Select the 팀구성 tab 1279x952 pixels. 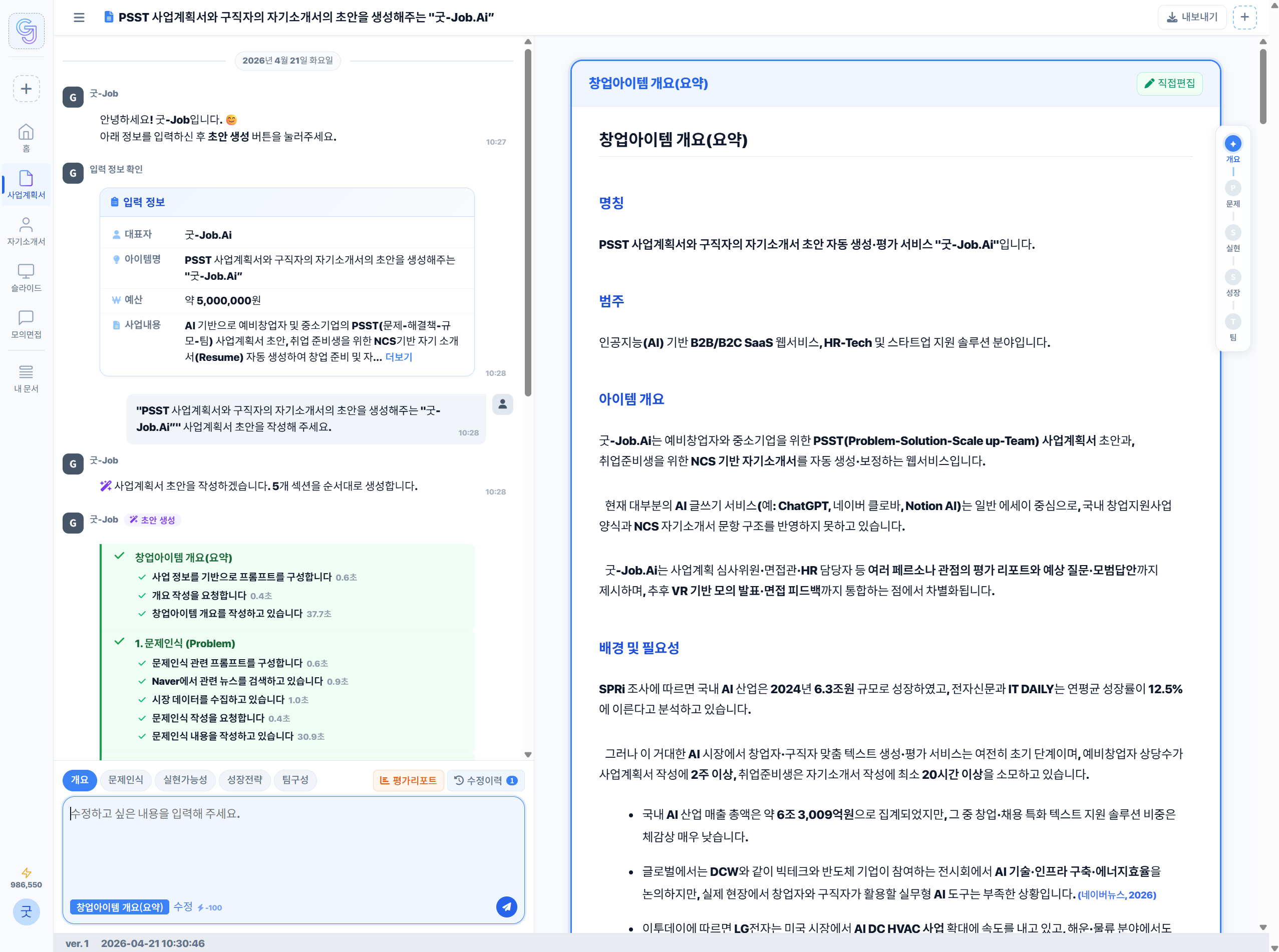295,780
